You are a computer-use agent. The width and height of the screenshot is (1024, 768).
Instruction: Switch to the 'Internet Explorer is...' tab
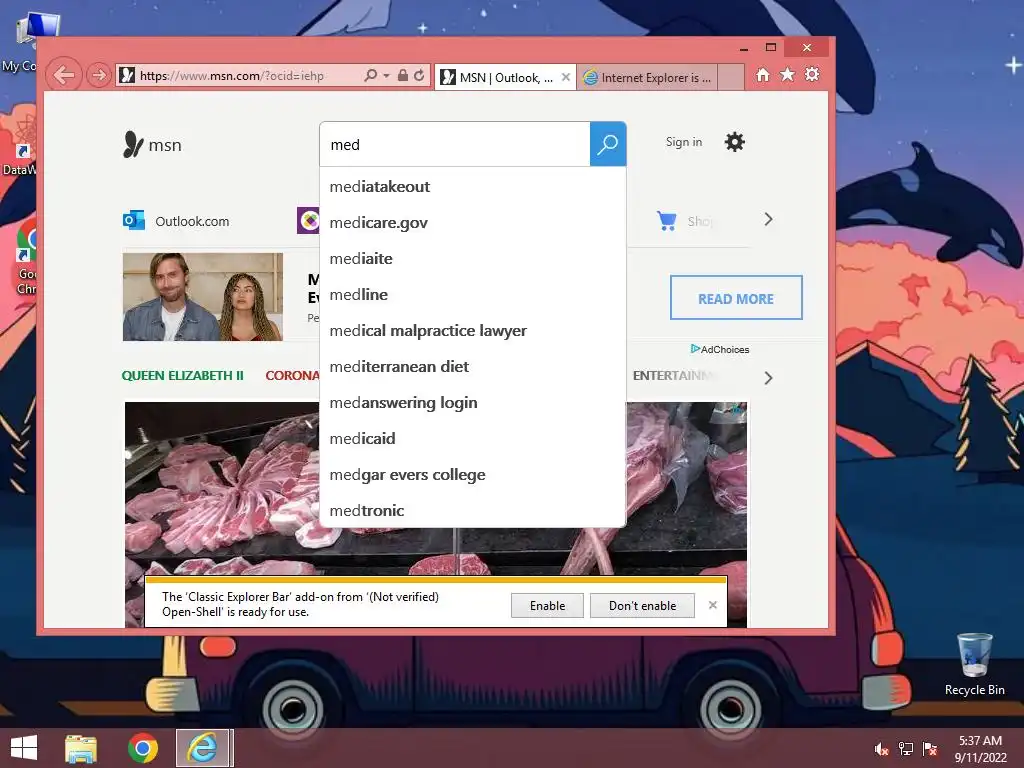[647, 78]
